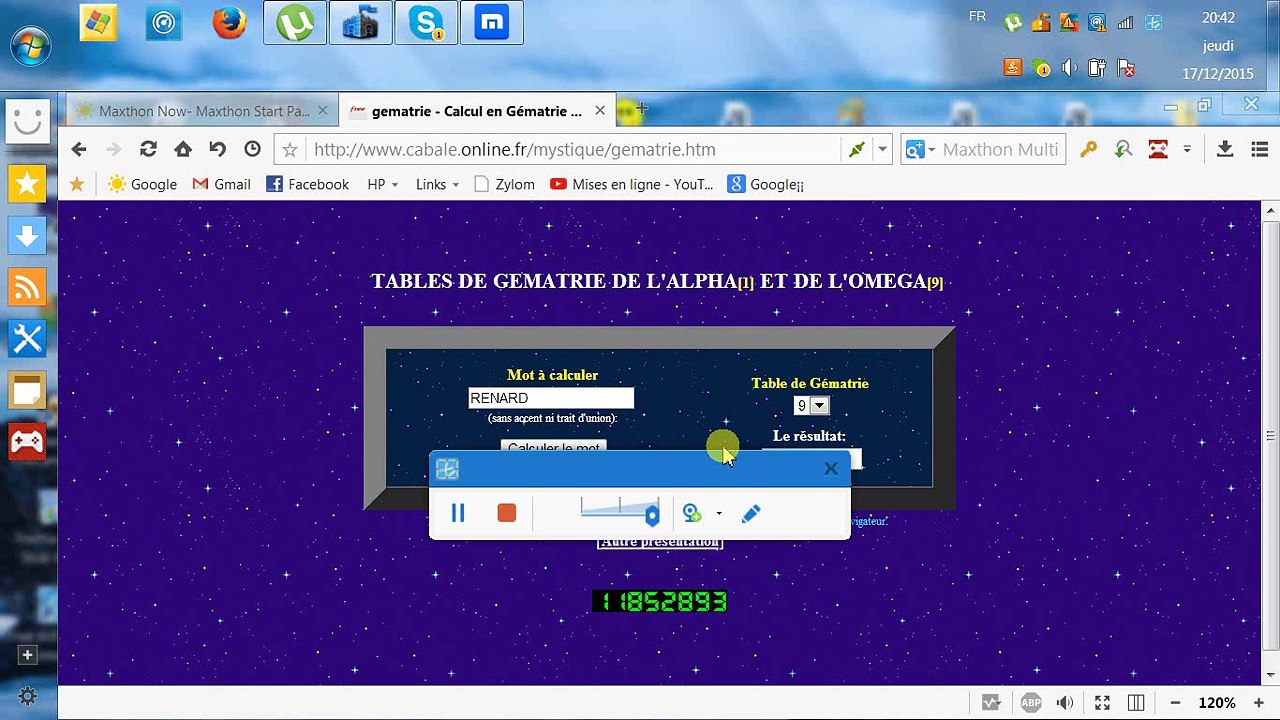1280x720 pixels.
Task: Expand the address bar dropdown arrow
Action: 882,149
